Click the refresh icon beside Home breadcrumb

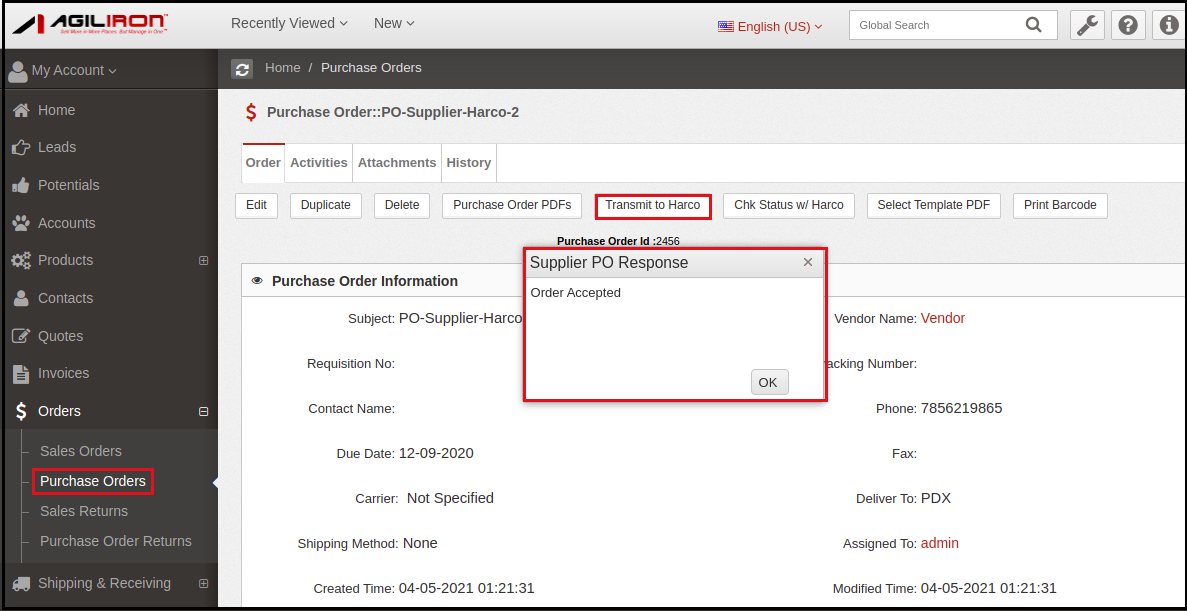[x=242, y=69]
